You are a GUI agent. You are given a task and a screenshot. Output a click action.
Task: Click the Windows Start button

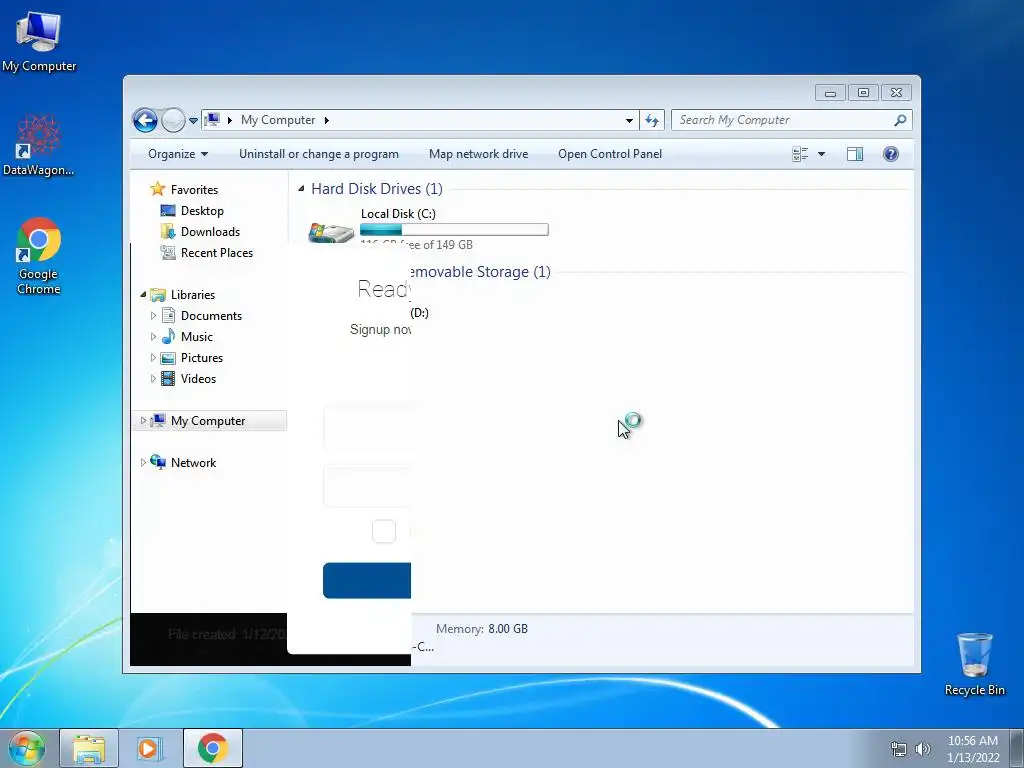(25, 748)
